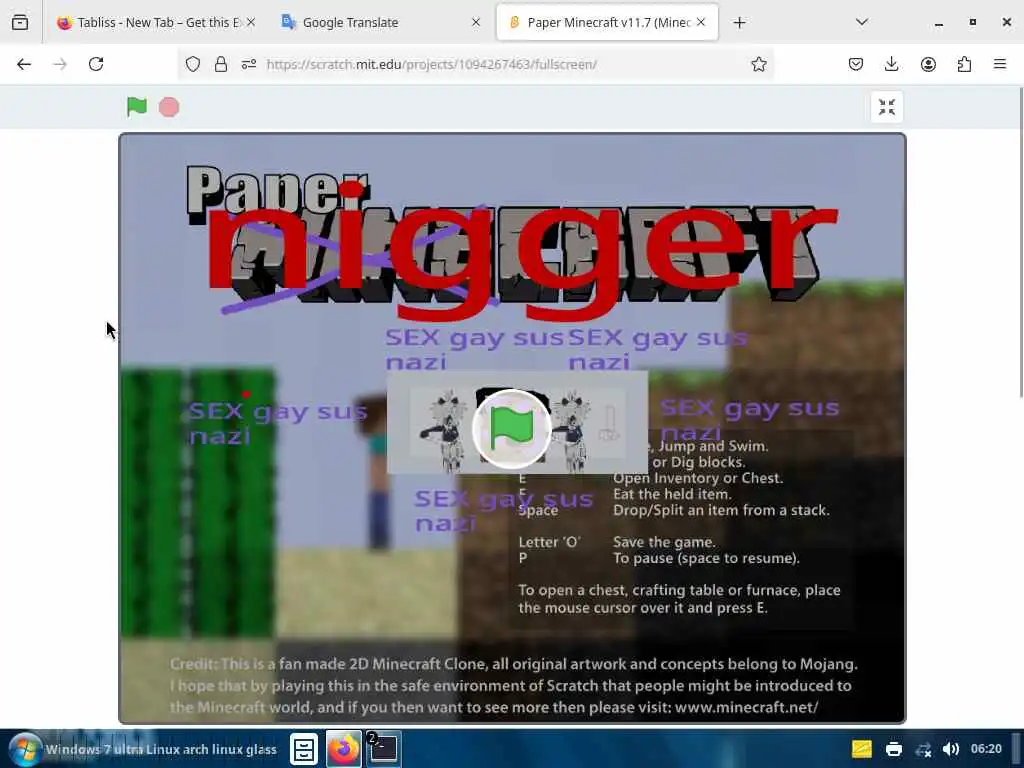Open a new browser tab

coord(739,23)
